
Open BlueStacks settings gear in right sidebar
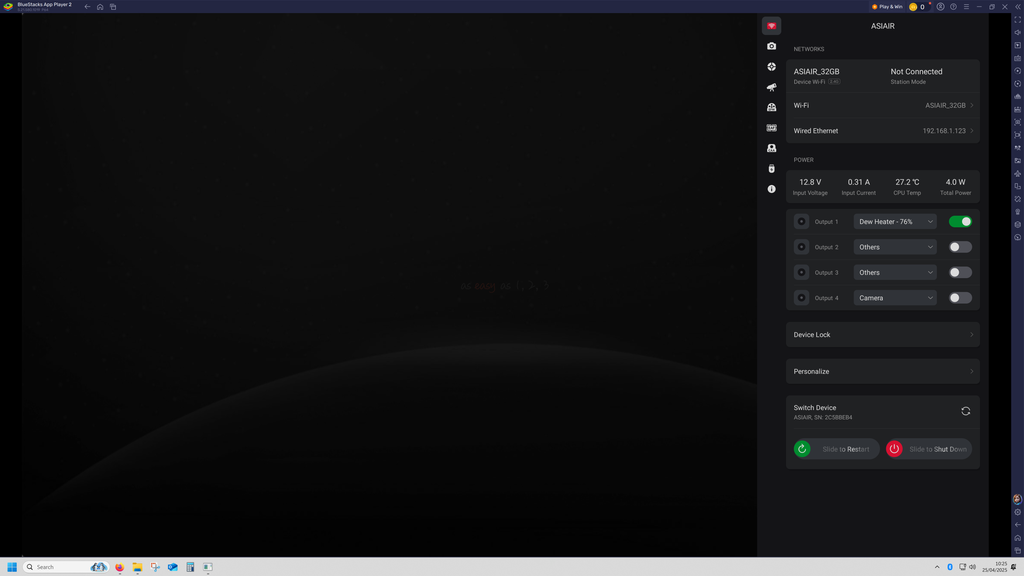coord(1017,512)
